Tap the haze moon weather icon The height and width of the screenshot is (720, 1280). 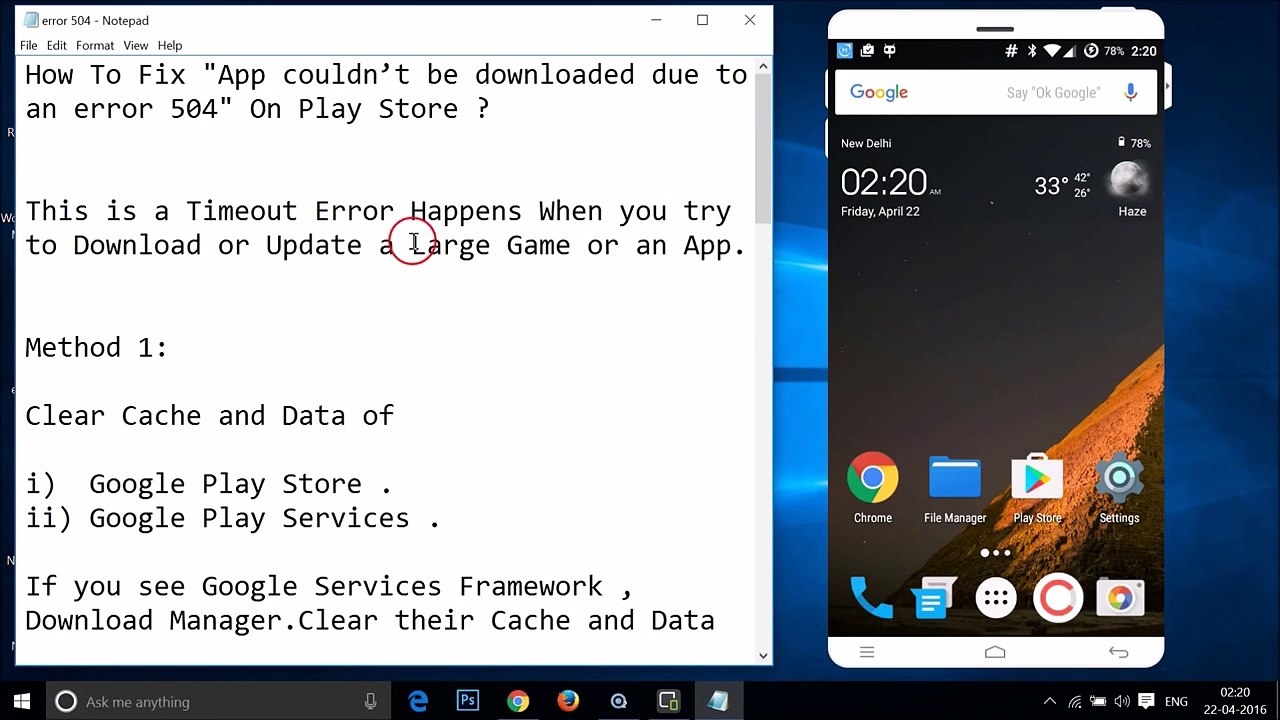click(x=1129, y=180)
